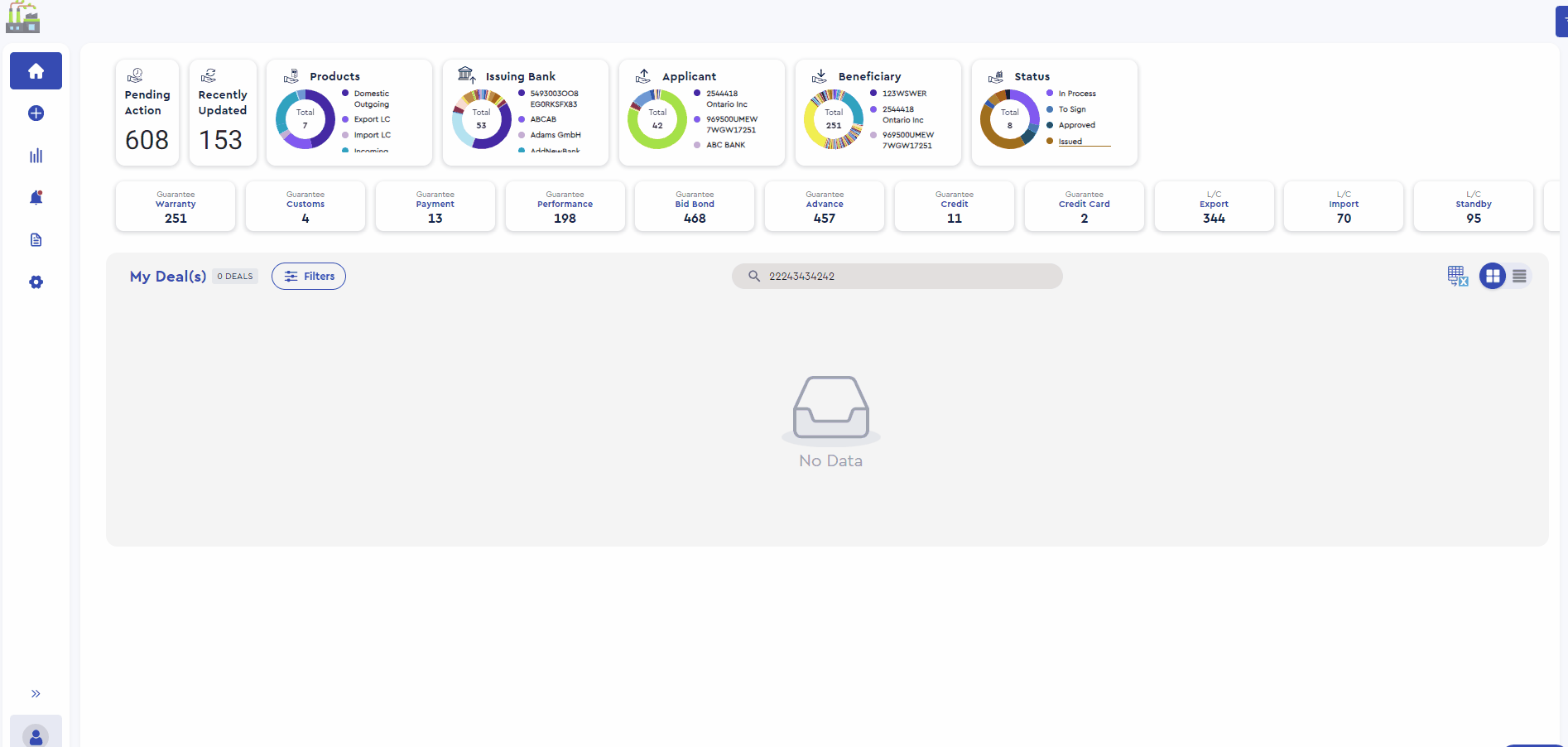Screen dimensions: 1568x747
Task: Open the settings gear in sidebar
Action: 36,282
